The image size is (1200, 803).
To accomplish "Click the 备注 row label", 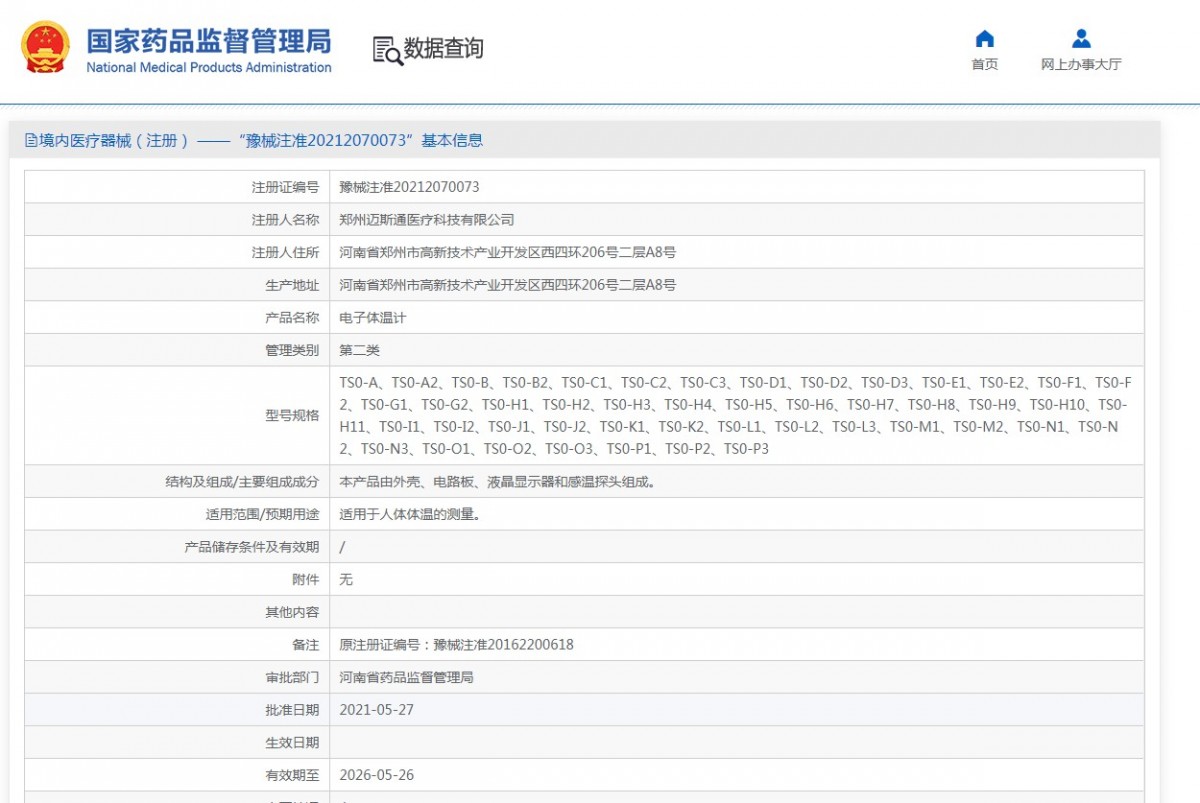I will coord(306,644).
